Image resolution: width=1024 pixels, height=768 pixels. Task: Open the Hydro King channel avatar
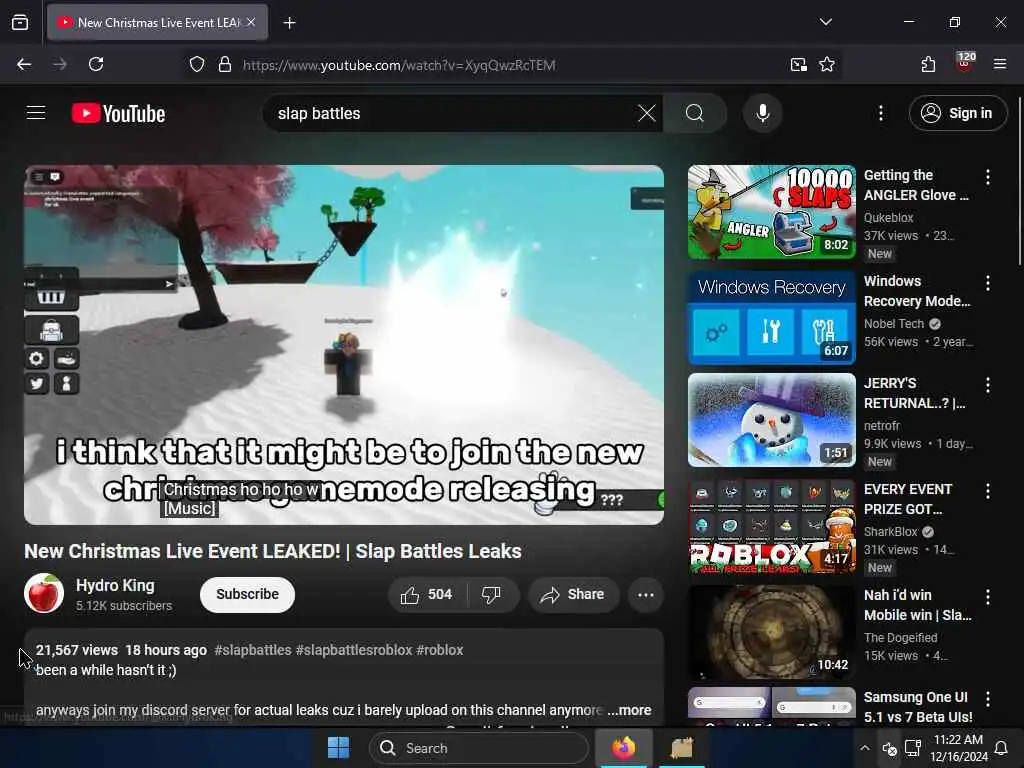coord(44,593)
